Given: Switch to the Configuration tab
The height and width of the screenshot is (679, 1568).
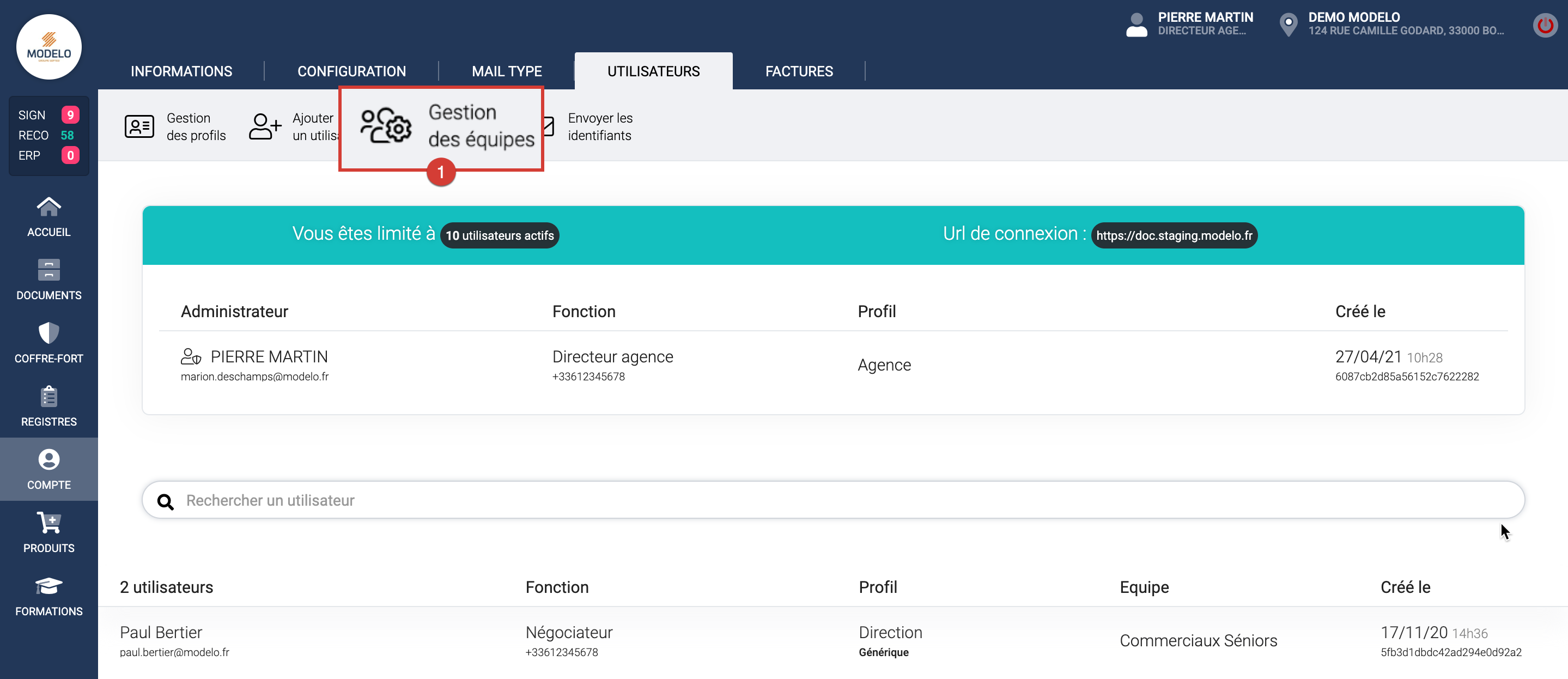Looking at the screenshot, I should pos(351,71).
